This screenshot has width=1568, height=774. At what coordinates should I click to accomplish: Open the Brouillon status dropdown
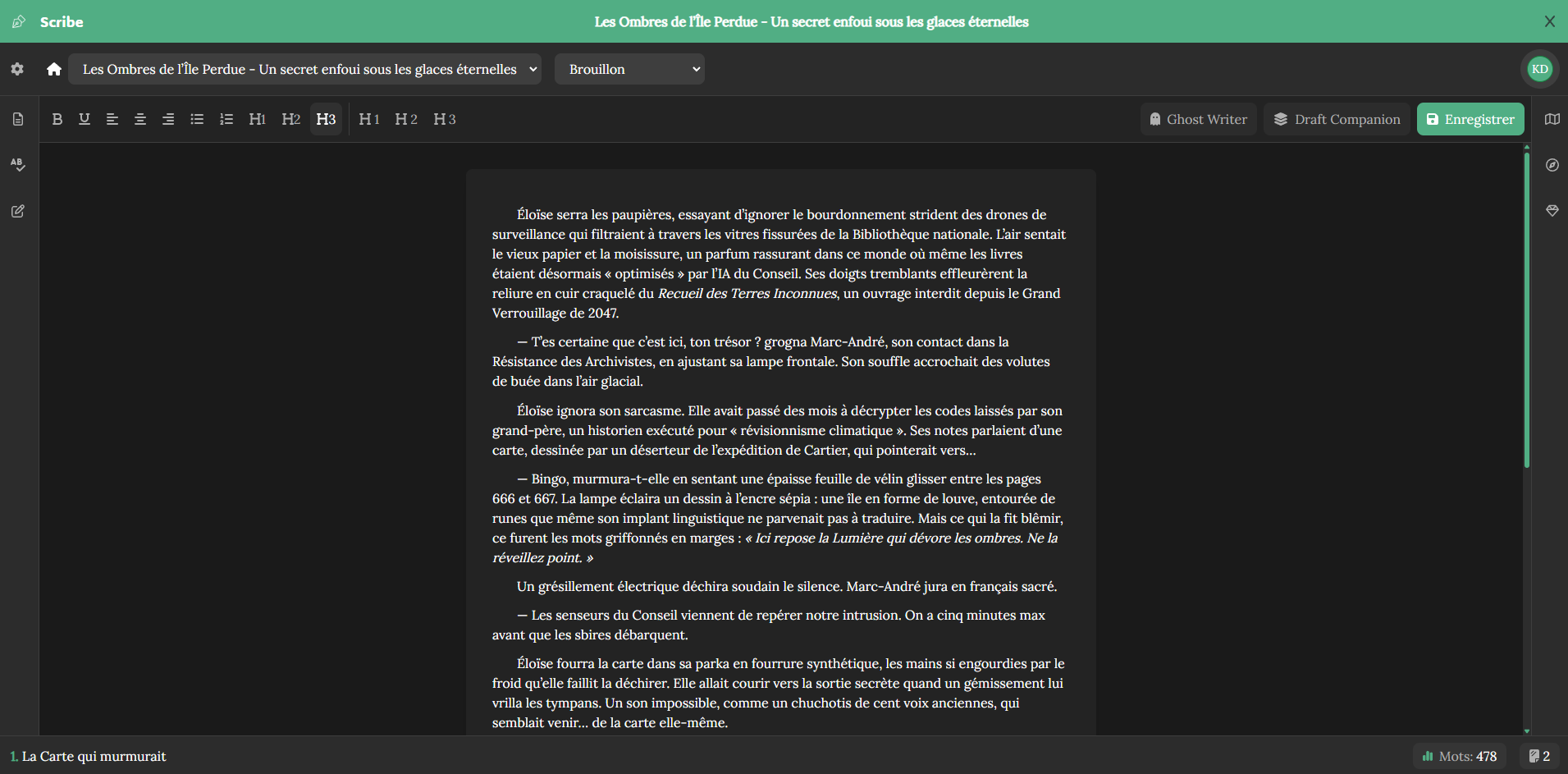pyautogui.click(x=629, y=69)
